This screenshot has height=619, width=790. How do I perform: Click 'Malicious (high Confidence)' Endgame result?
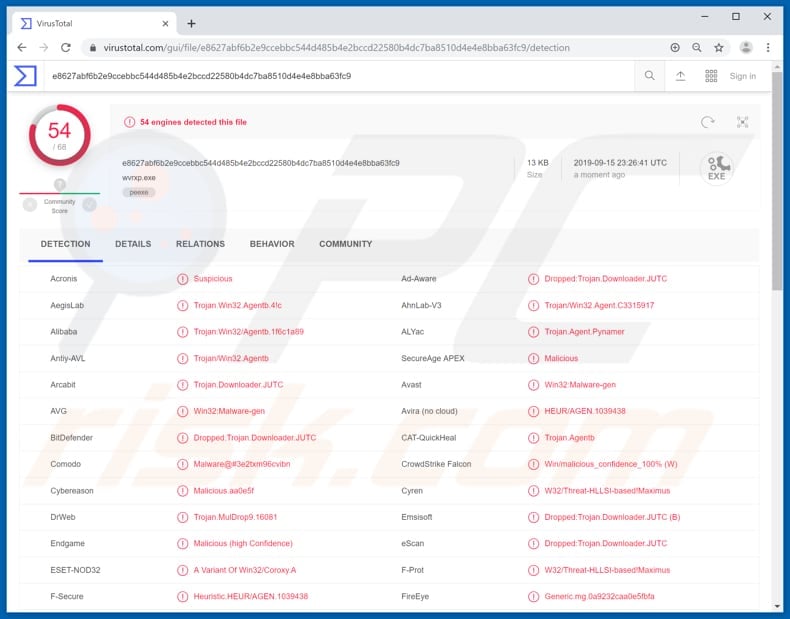[243, 543]
